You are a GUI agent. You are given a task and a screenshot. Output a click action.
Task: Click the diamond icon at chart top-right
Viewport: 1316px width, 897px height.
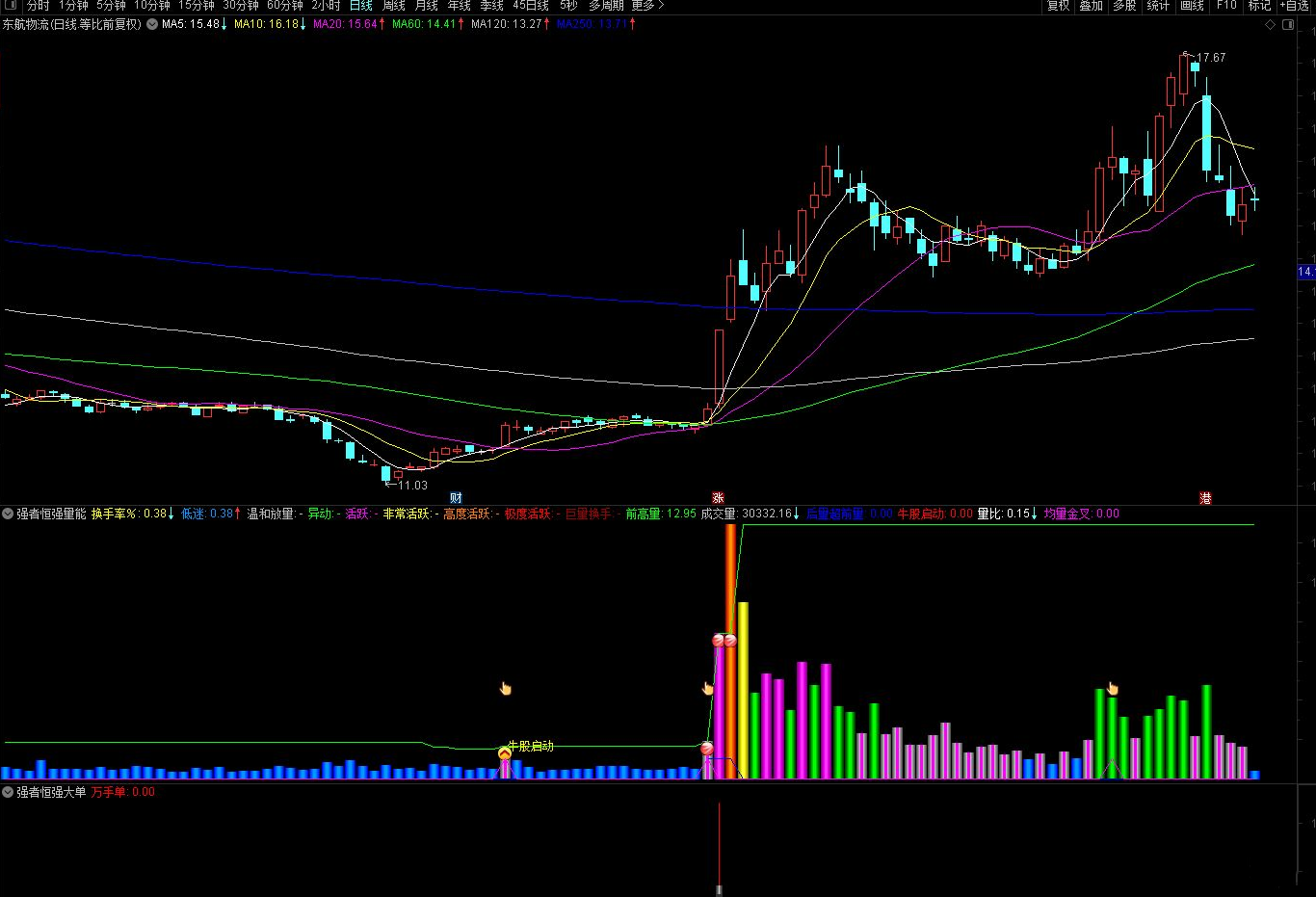point(1270,24)
